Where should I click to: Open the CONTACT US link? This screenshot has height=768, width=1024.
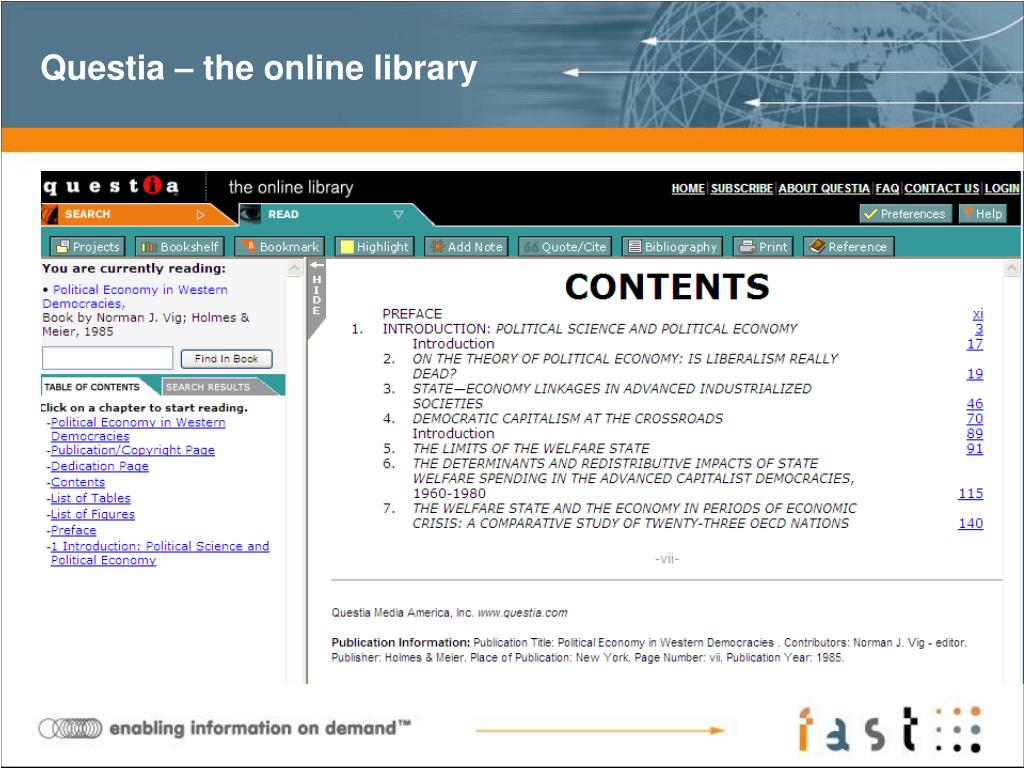941,188
